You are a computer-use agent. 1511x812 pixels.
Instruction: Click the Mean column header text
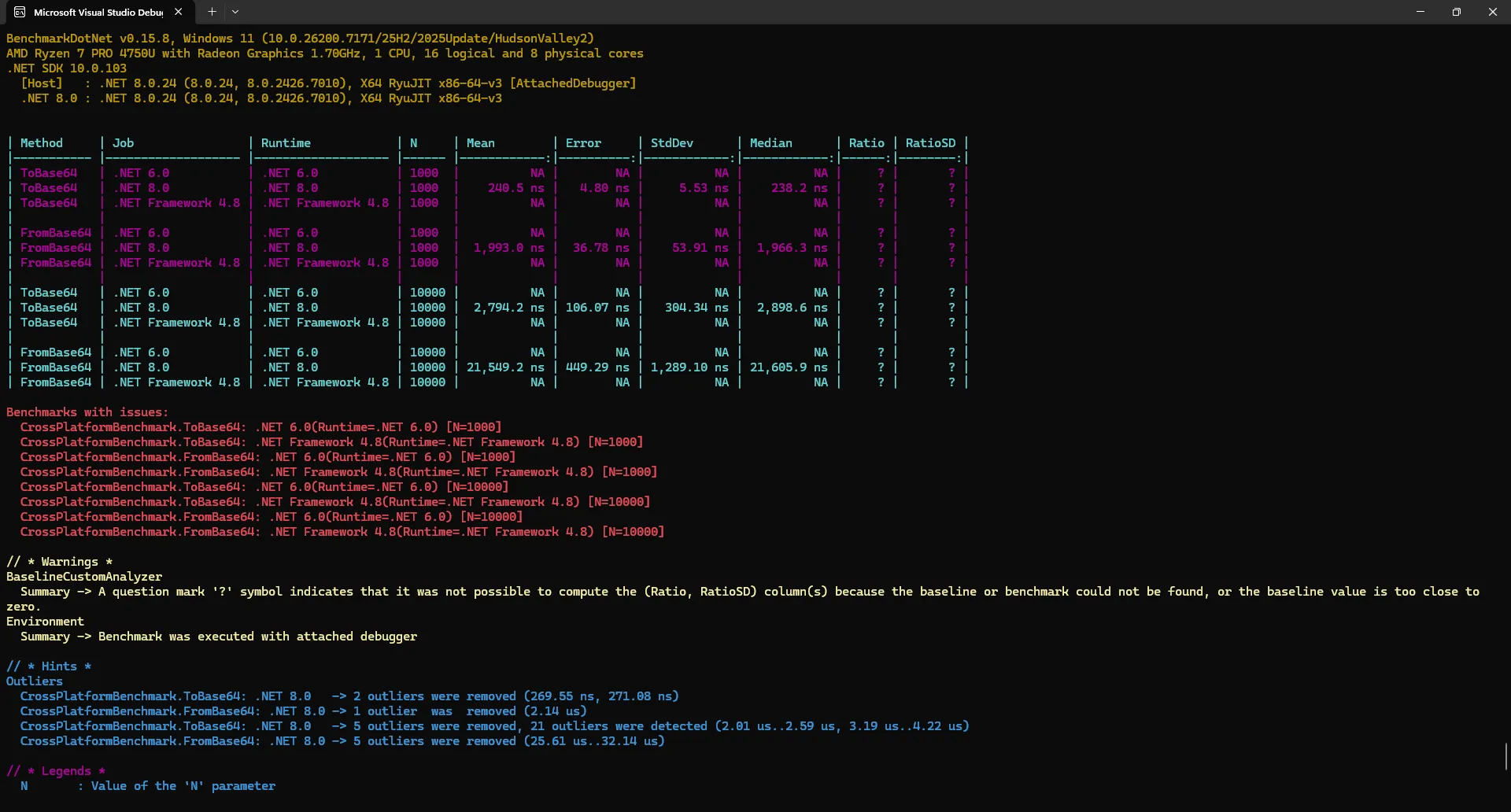tap(480, 143)
